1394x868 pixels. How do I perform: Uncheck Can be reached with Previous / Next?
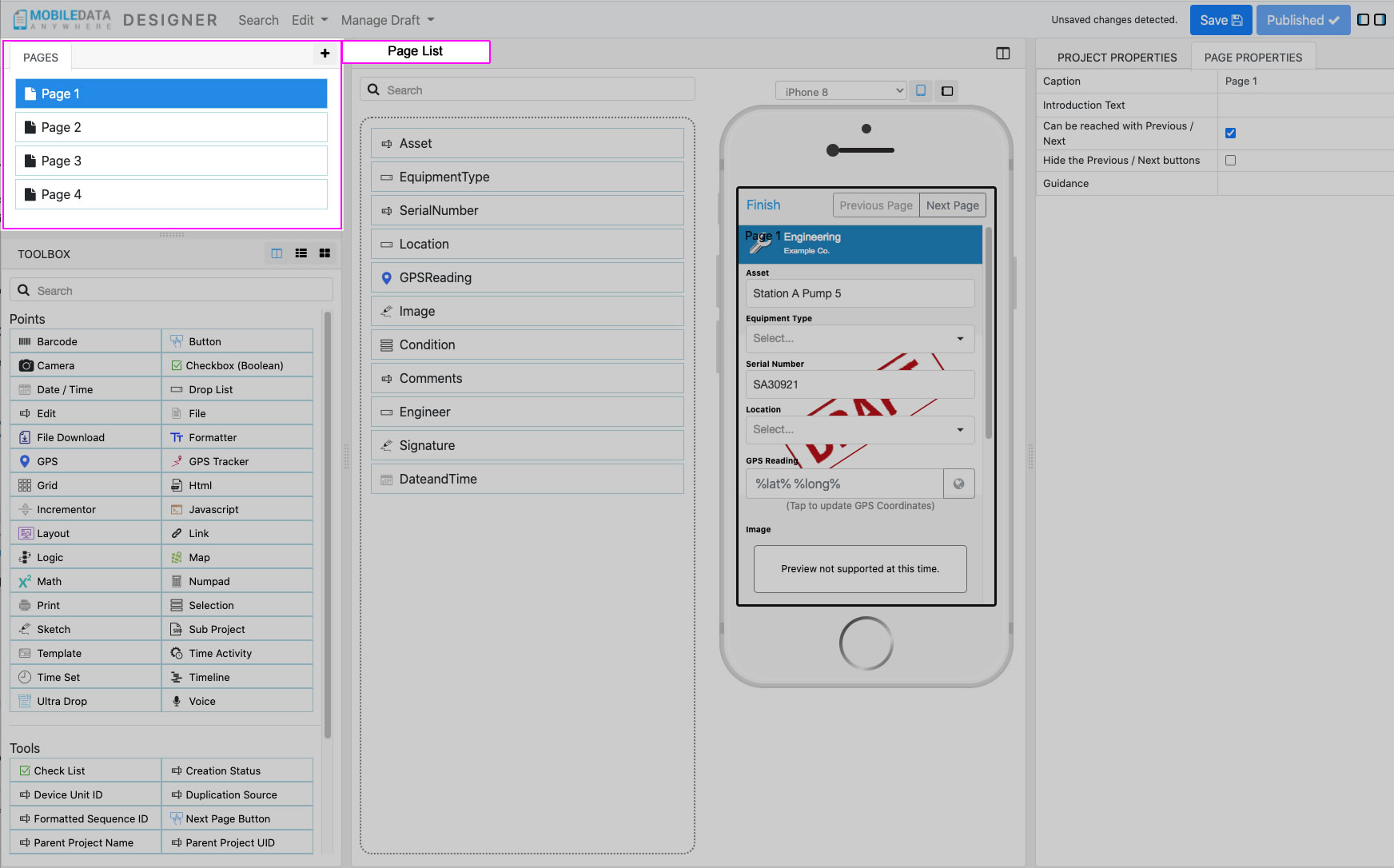pyautogui.click(x=1230, y=133)
